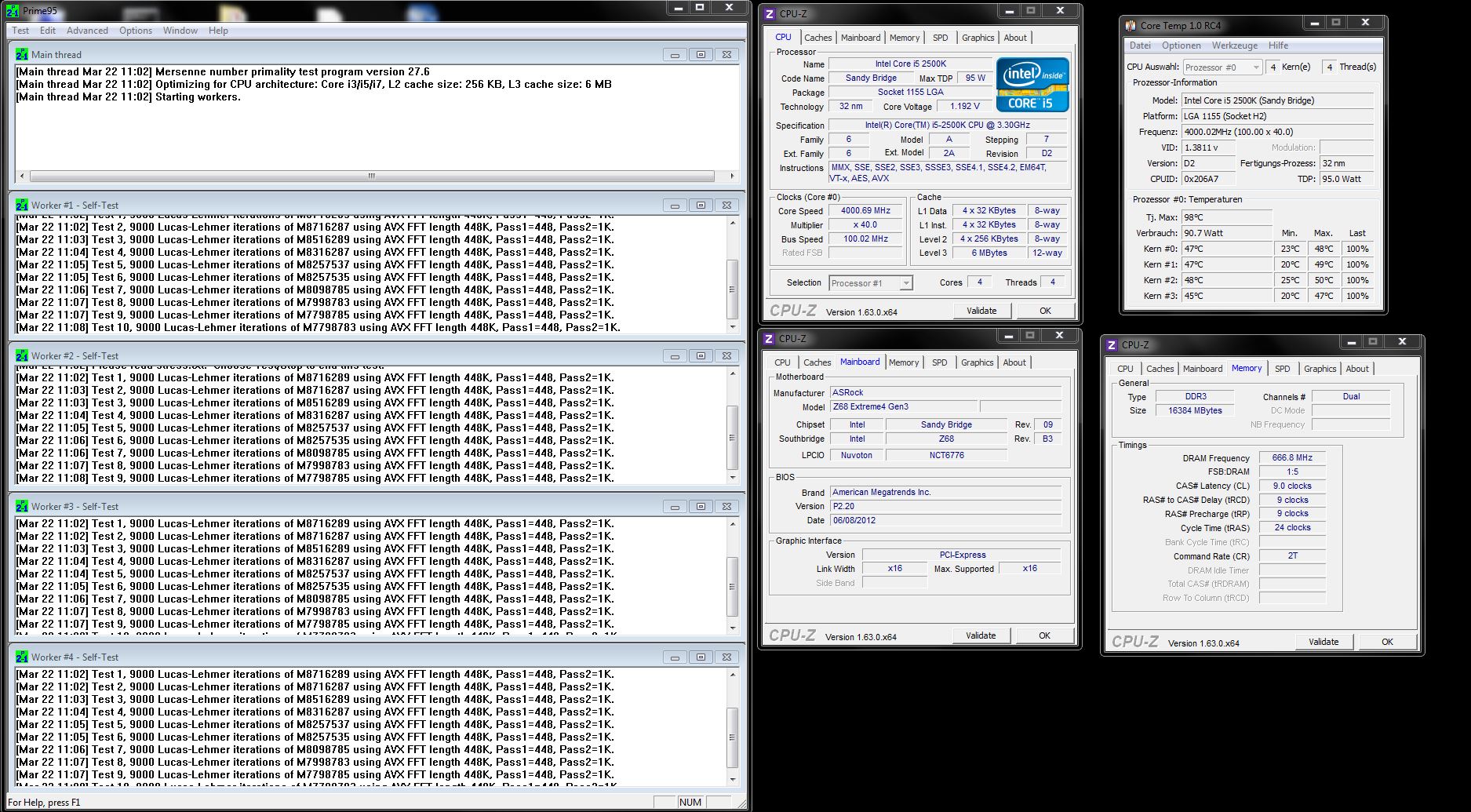Click the motherboard manufacturer value 'ASRock'
This screenshot has width=1471, height=812.
[945, 392]
